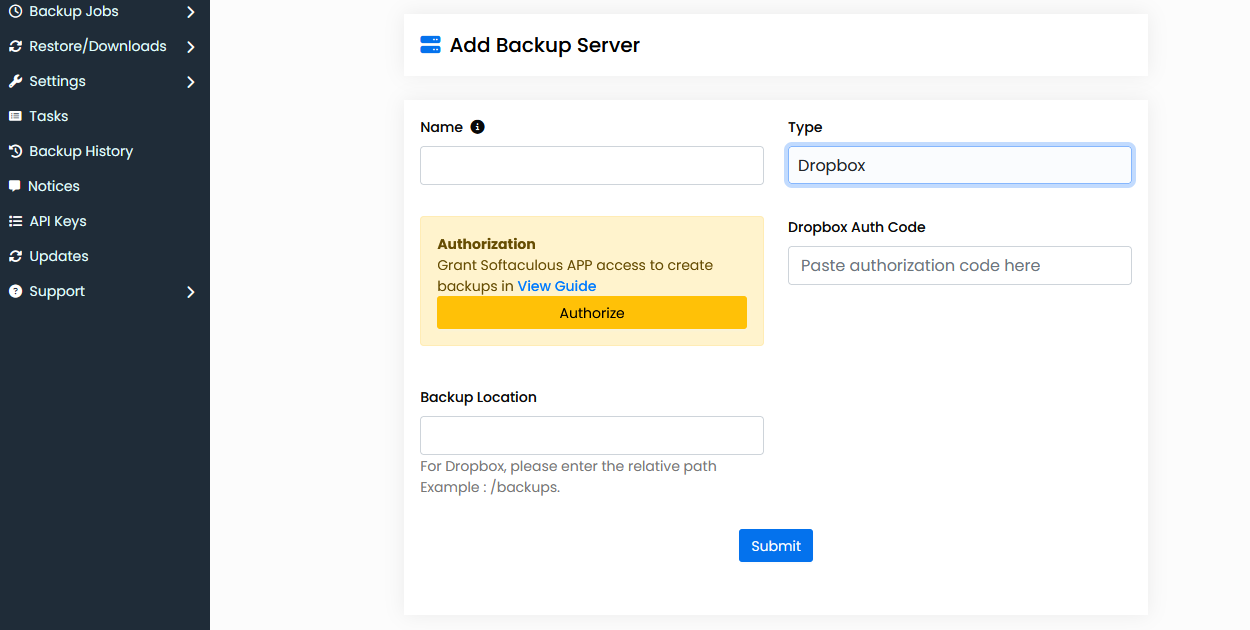Screen dimensions: 1250x630
Task: Click the Support question mark icon
Action: click(x=15, y=291)
